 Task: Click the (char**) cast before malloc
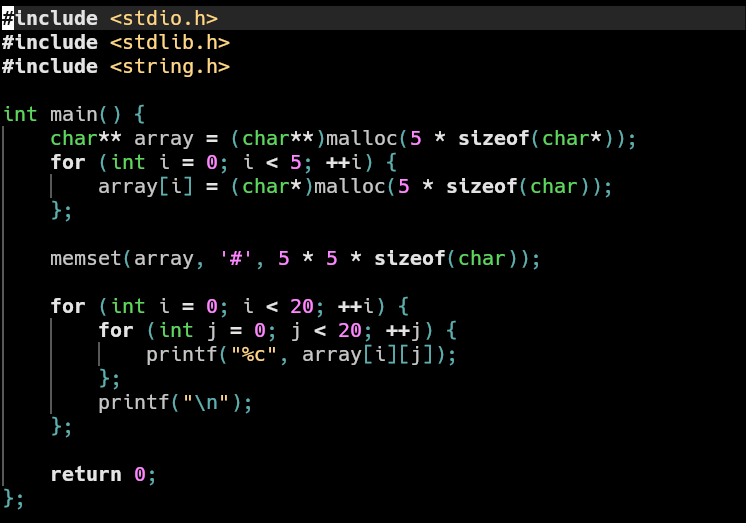[x=278, y=138]
